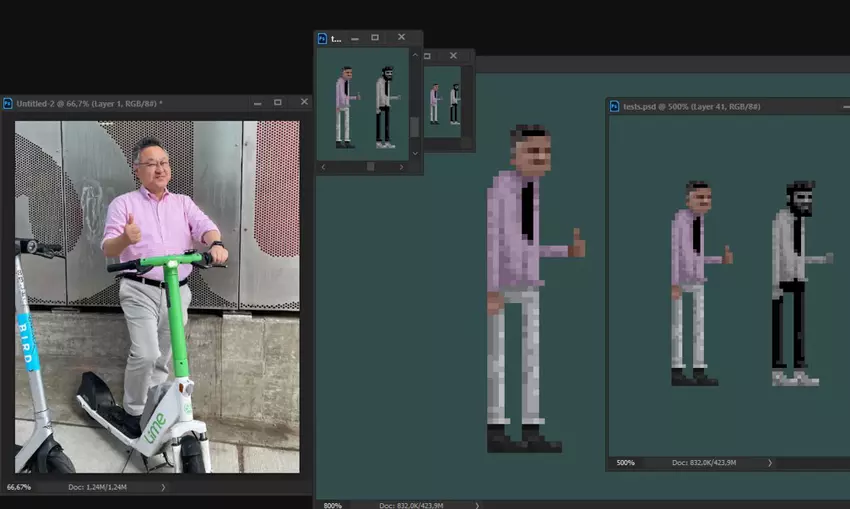The height and width of the screenshot is (509, 850).
Task: Activate the tests.psd @ 500% title bar
Action: (x=700, y=106)
